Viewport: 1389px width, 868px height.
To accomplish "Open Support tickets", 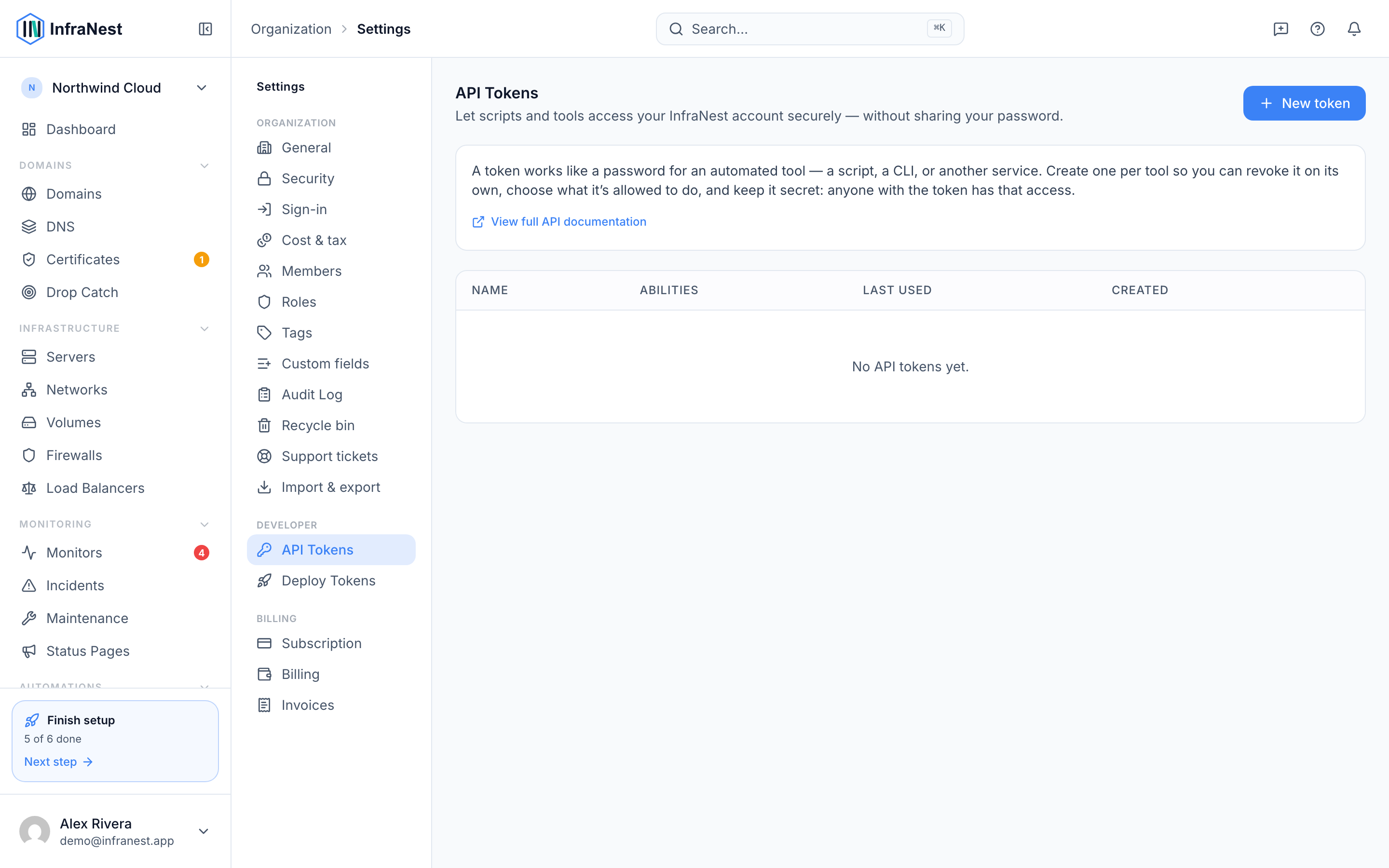I will (x=331, y=456).
